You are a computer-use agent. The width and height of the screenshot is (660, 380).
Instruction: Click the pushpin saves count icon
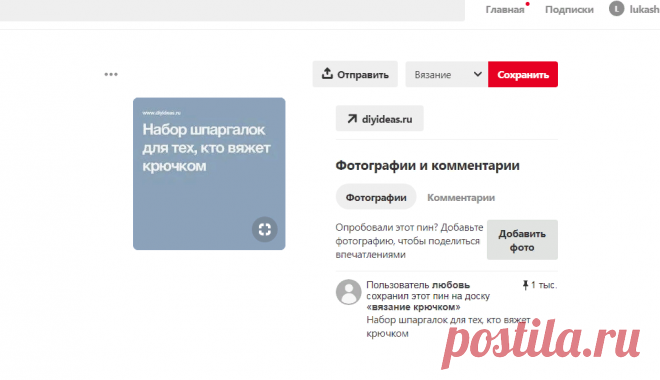tap(525, 285)
